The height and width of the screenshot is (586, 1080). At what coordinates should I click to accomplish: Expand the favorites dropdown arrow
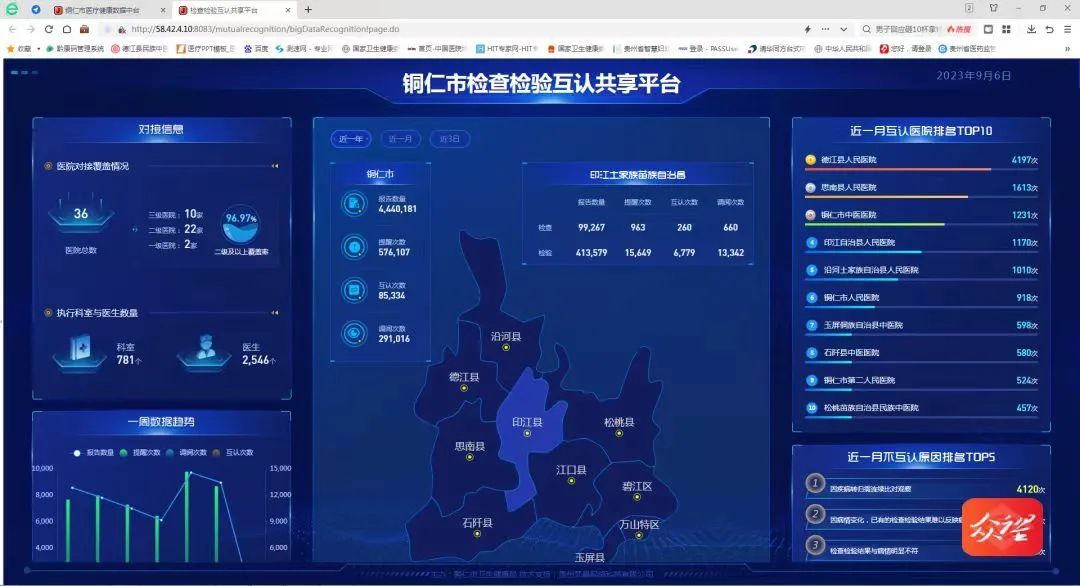pos(39,49)
